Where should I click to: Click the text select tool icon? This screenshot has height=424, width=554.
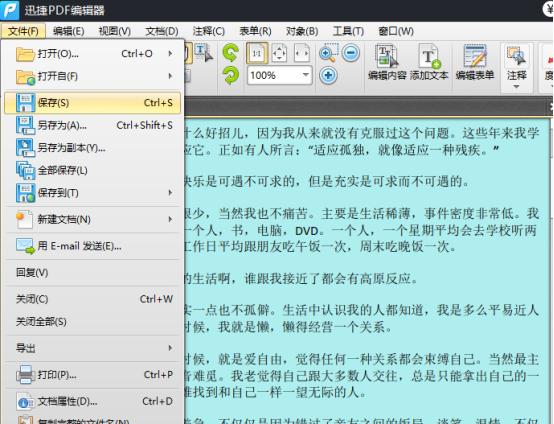pyautogui.click(x=204, y=53)
